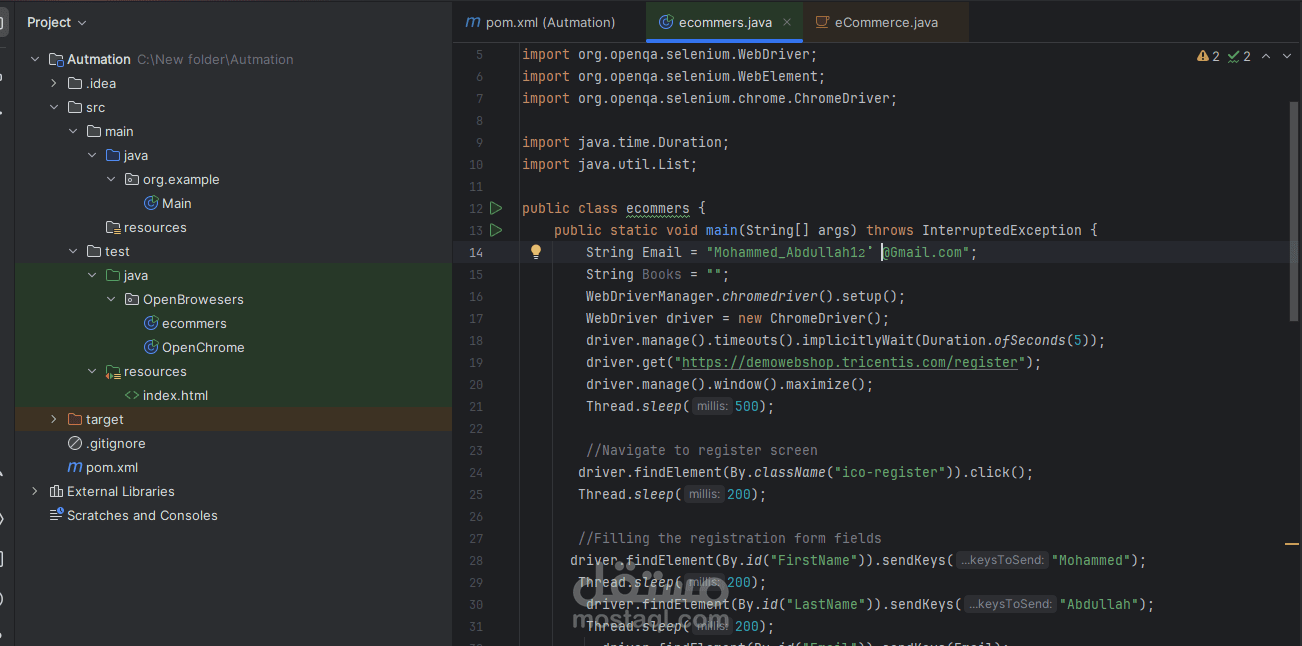Click the eCommerce.java tab file icon
The image size is (1302, 646).
point(822,22)
